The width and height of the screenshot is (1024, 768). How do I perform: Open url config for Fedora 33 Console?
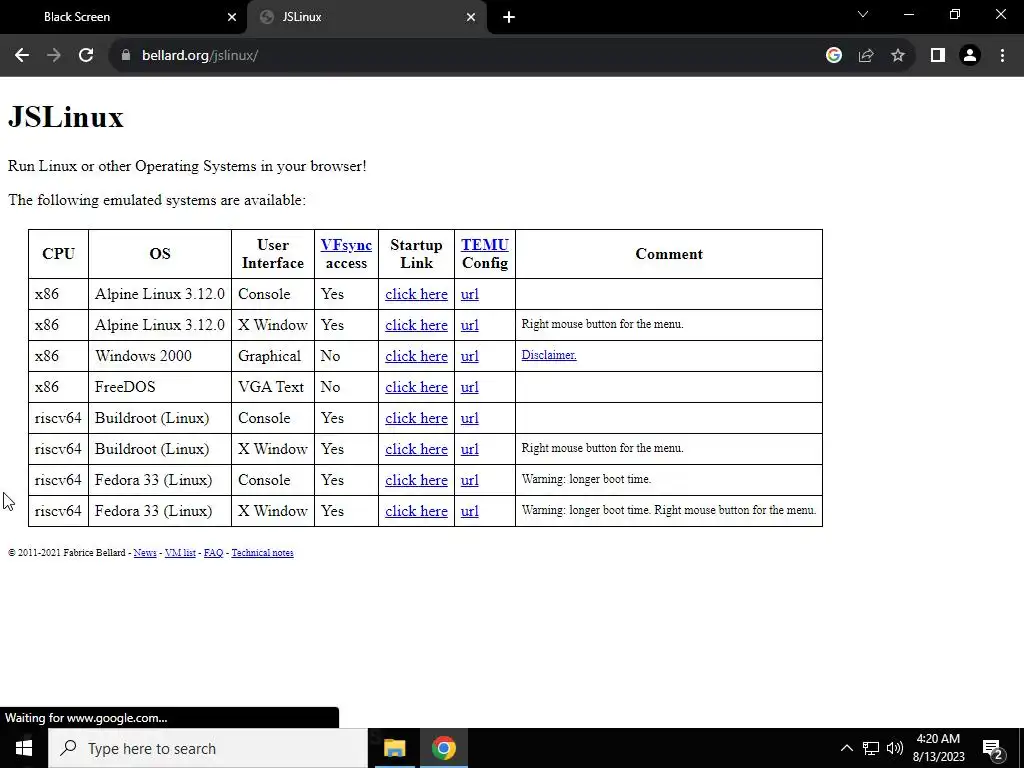click(470, 481)
